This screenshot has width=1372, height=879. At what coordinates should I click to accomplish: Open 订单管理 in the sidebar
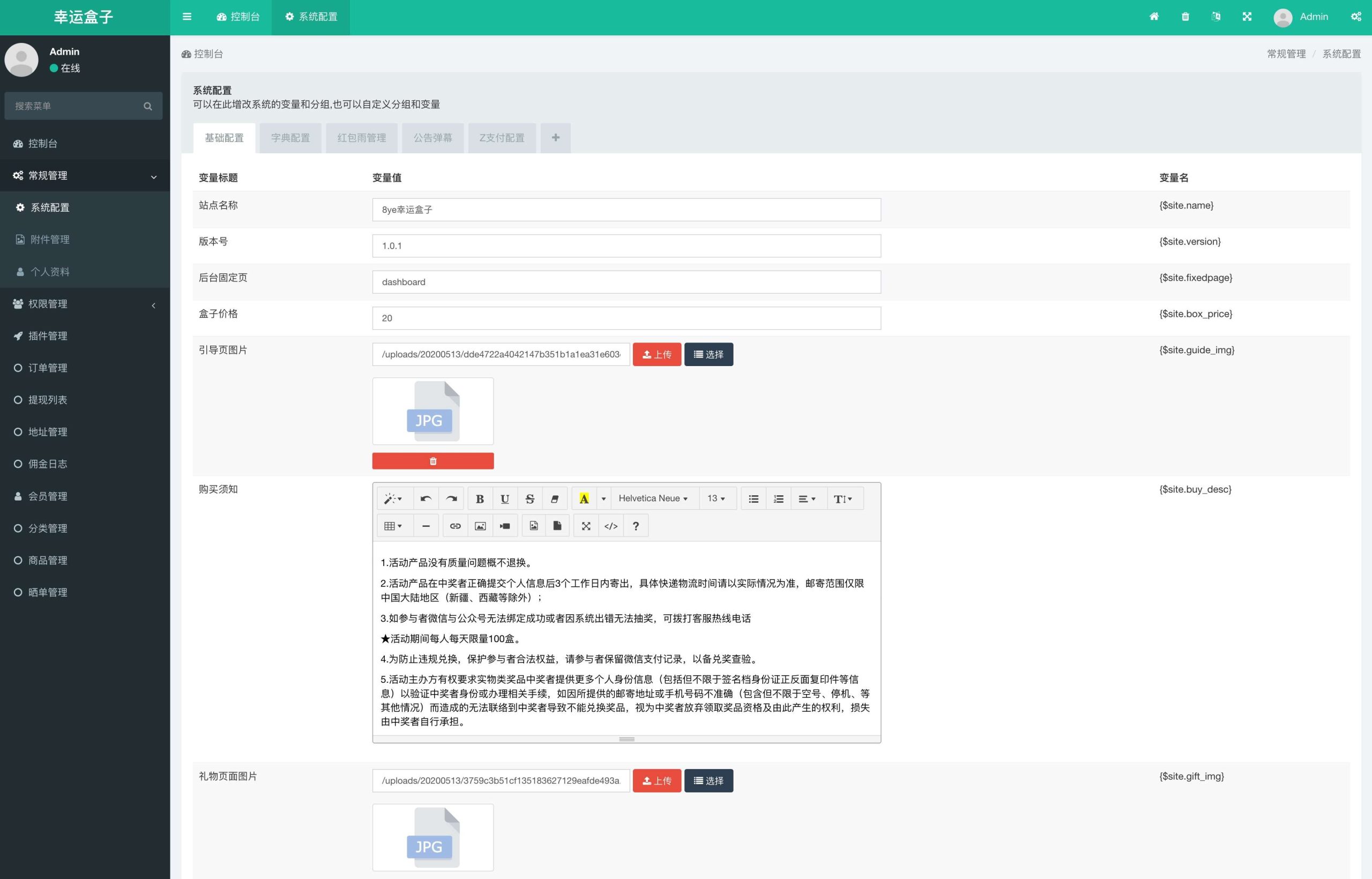[85, 368]
